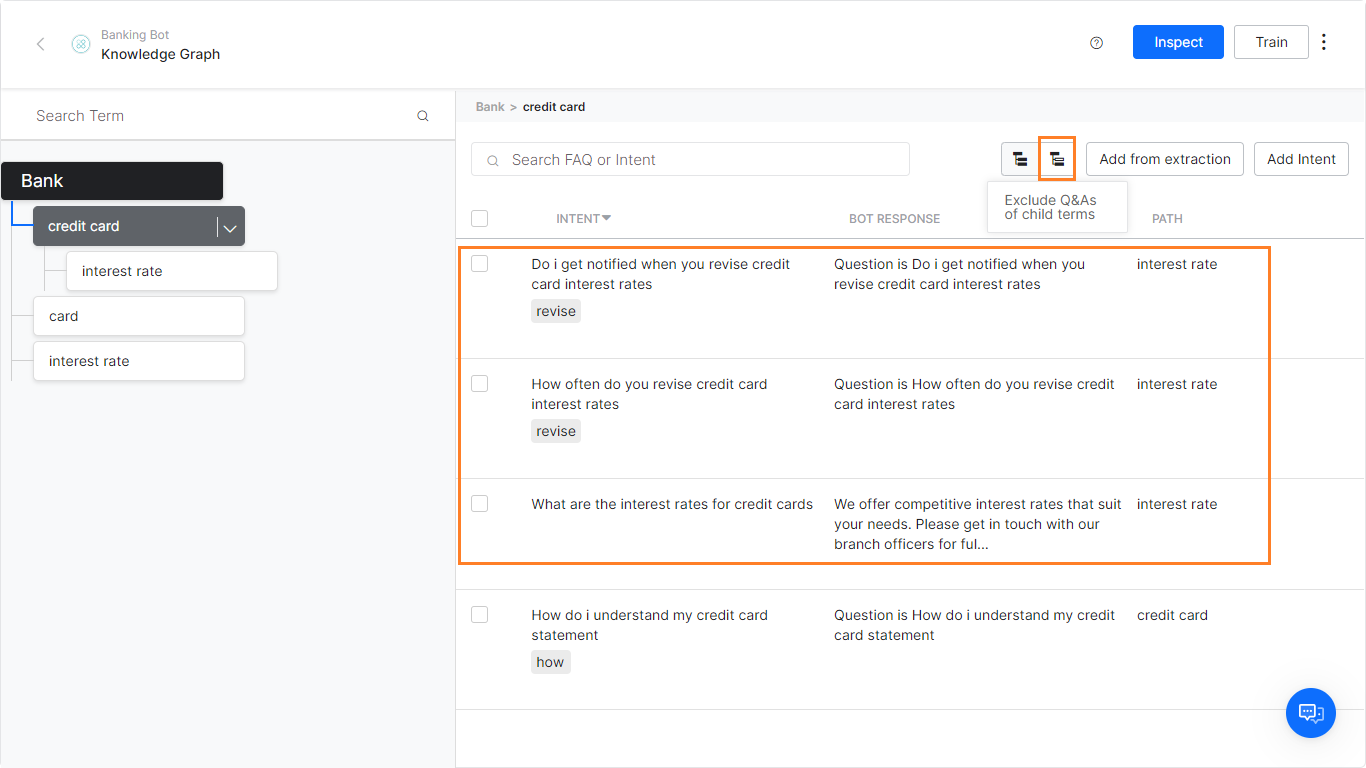Select the Include Q&As of child terms icon
This screenshot has height=768, width=1366.
[x=1020, y=158]
